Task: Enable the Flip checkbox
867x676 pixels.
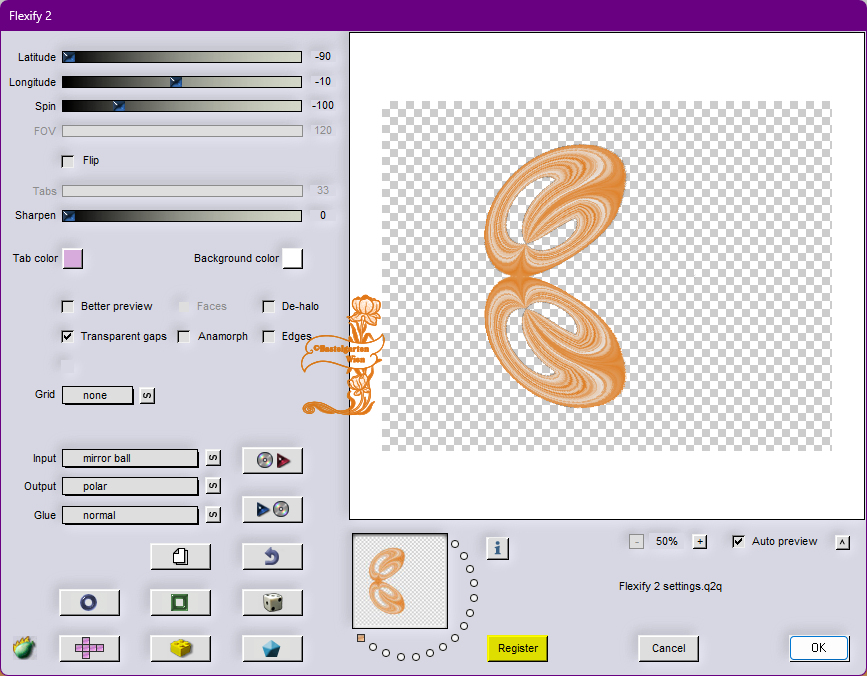Action: pyautogui.click(x=68, y=161)
